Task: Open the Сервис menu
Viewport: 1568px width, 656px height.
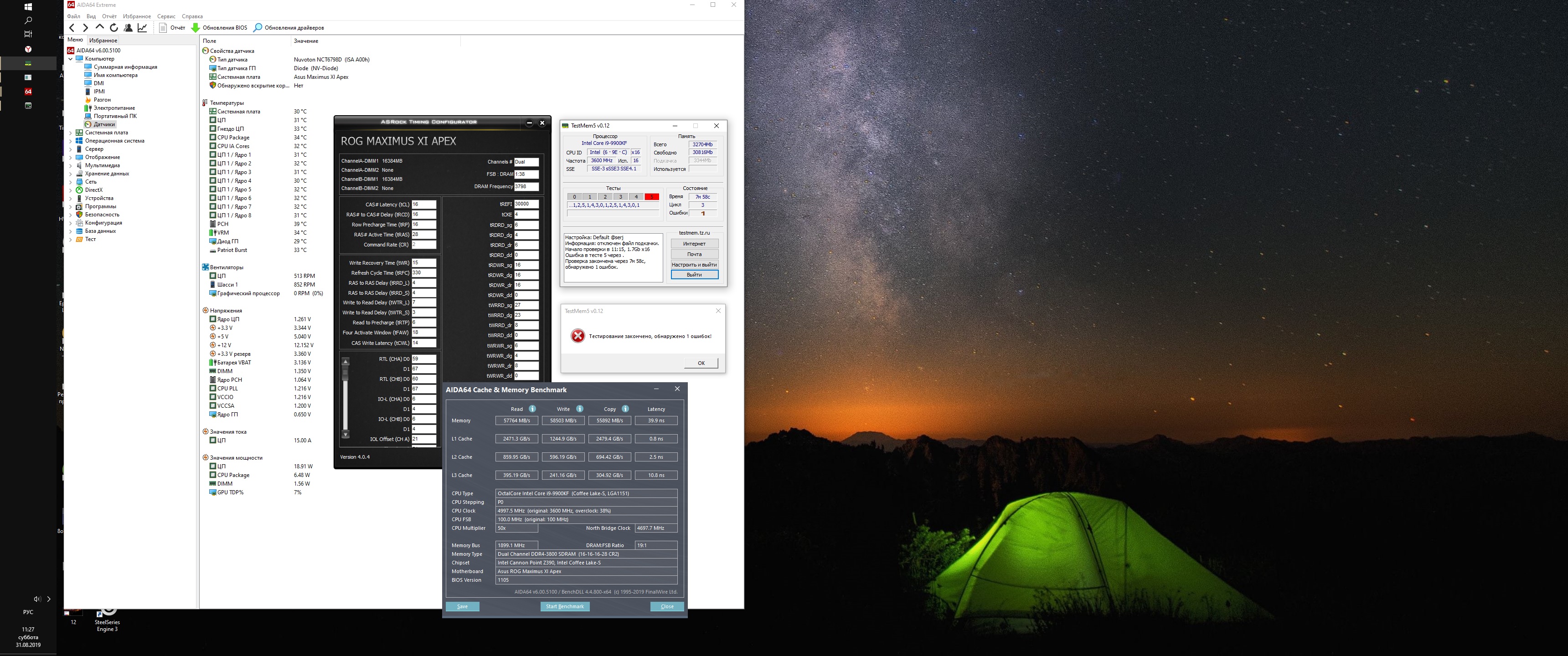Action: pos(165,16)
